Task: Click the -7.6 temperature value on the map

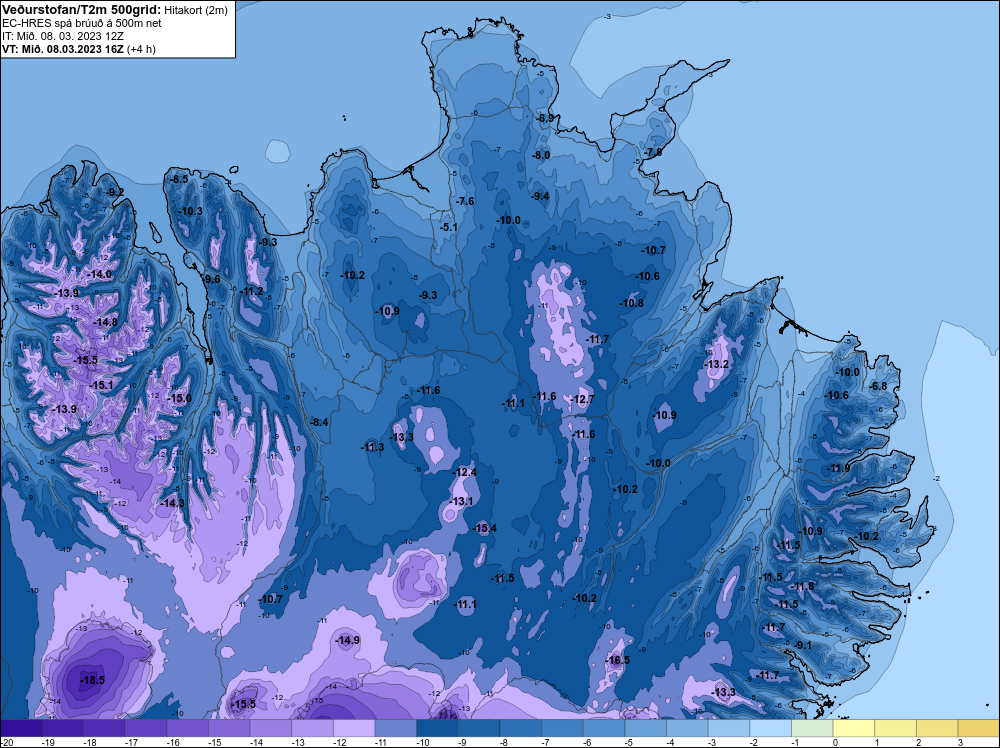Action: [x=465, y=201]
